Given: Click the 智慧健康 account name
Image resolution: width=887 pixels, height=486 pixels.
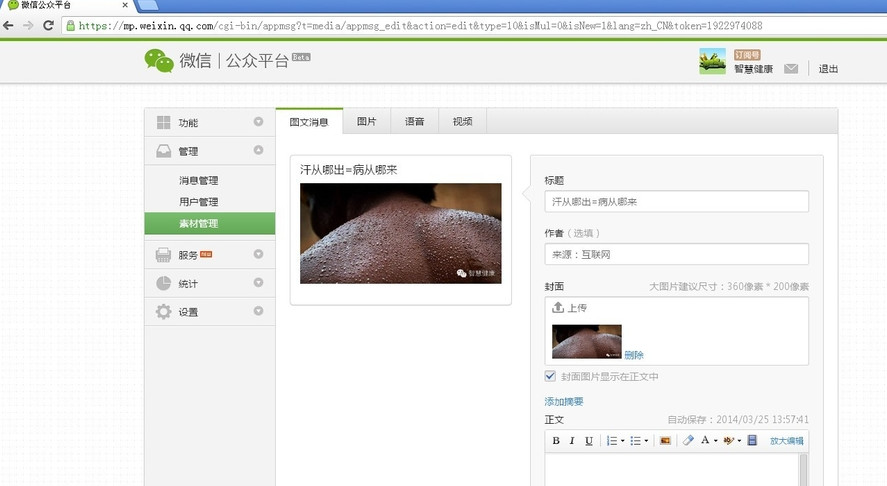Looking at the screenshot, I should click(x=753, y=69).
